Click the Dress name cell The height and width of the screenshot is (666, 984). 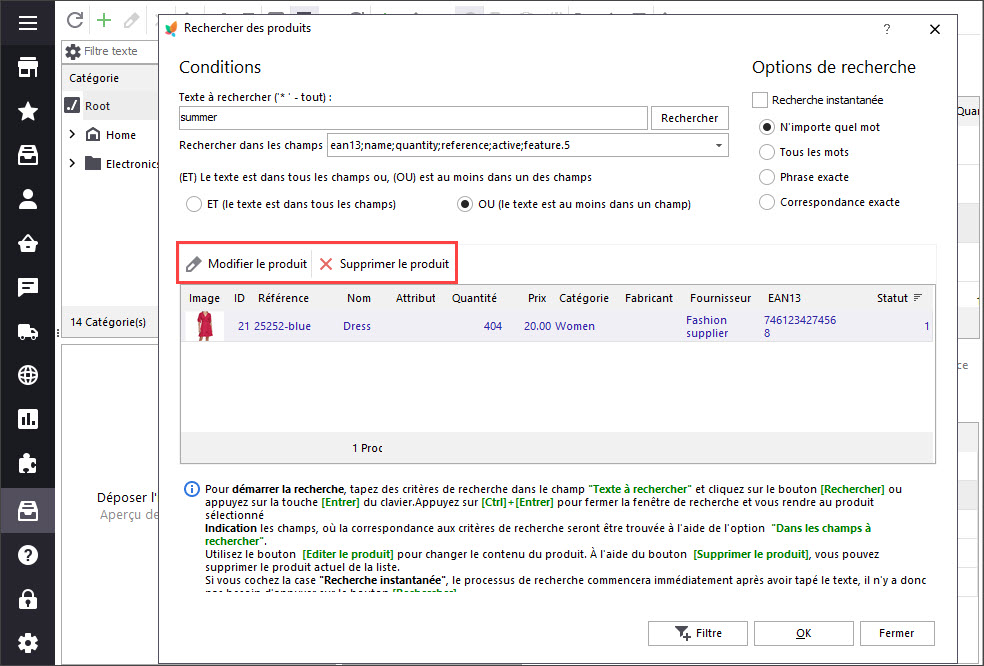[x=357, y=326]
